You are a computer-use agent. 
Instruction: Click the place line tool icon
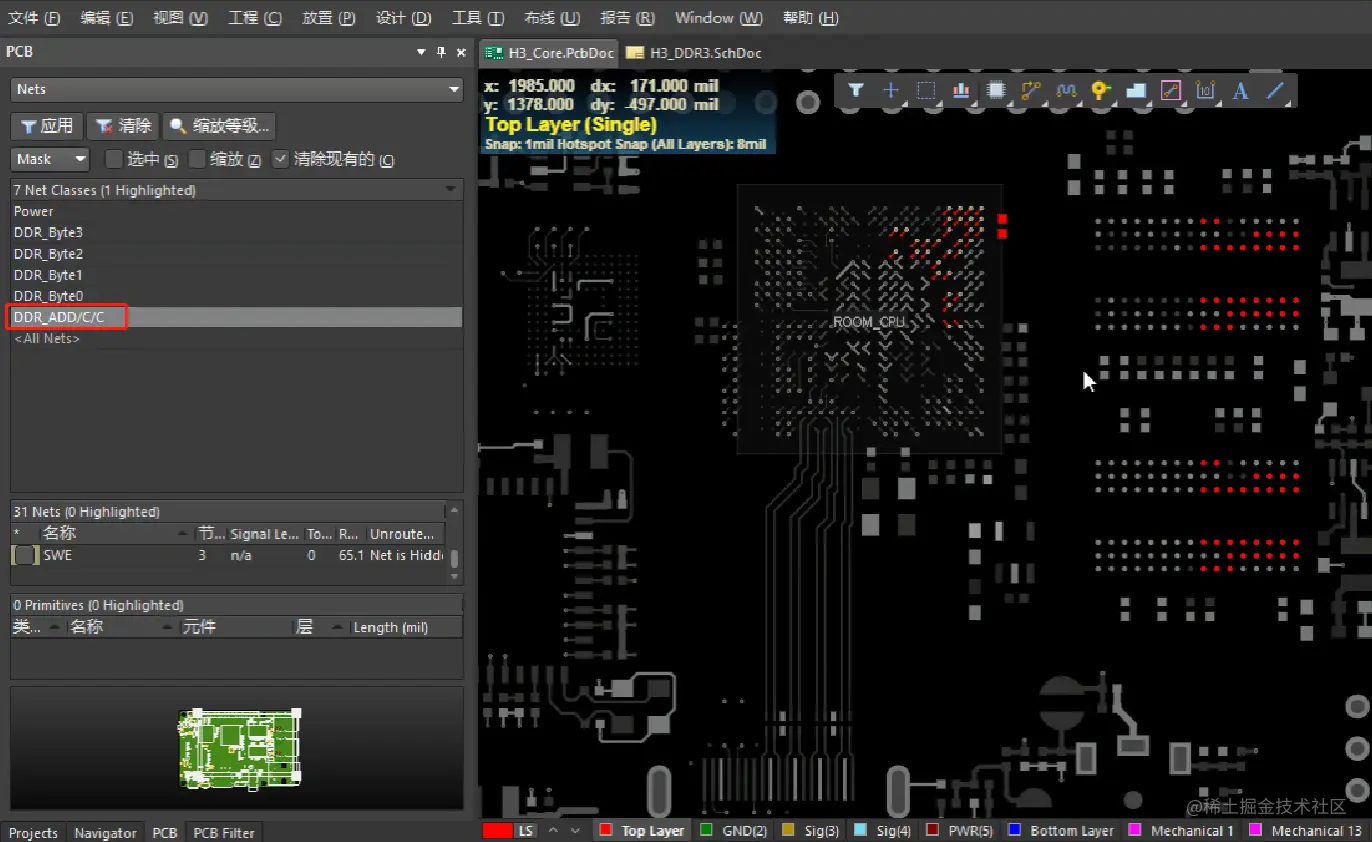(x=1275, y=91)
